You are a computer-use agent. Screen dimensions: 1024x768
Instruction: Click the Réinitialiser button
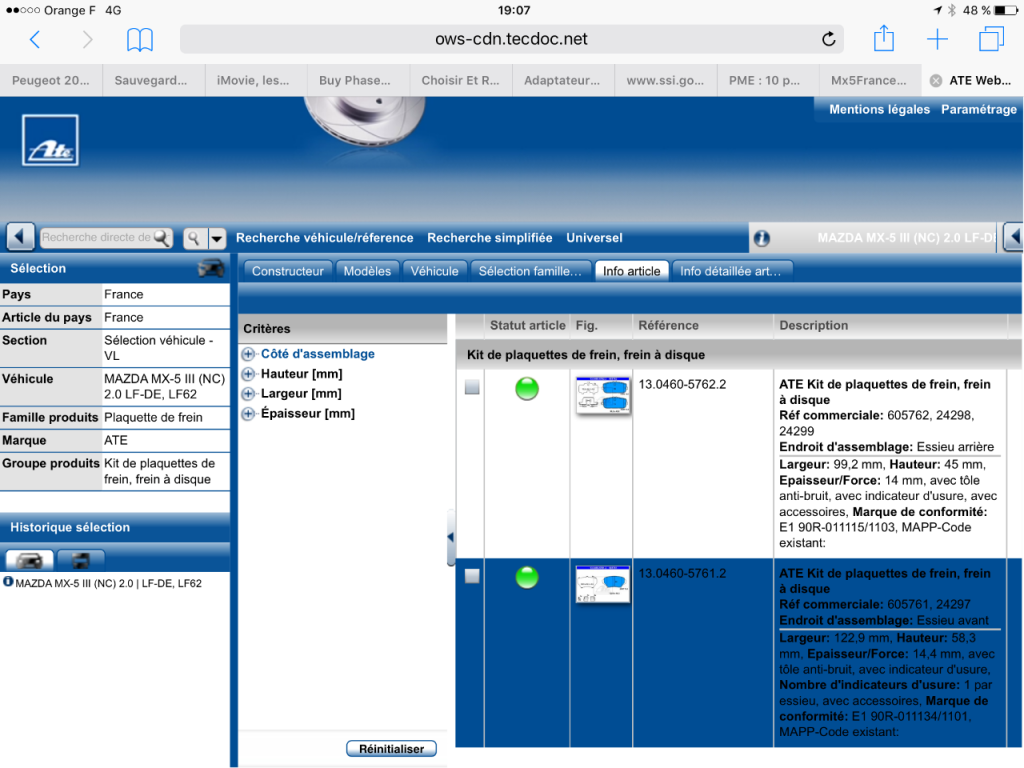(392, 749)
